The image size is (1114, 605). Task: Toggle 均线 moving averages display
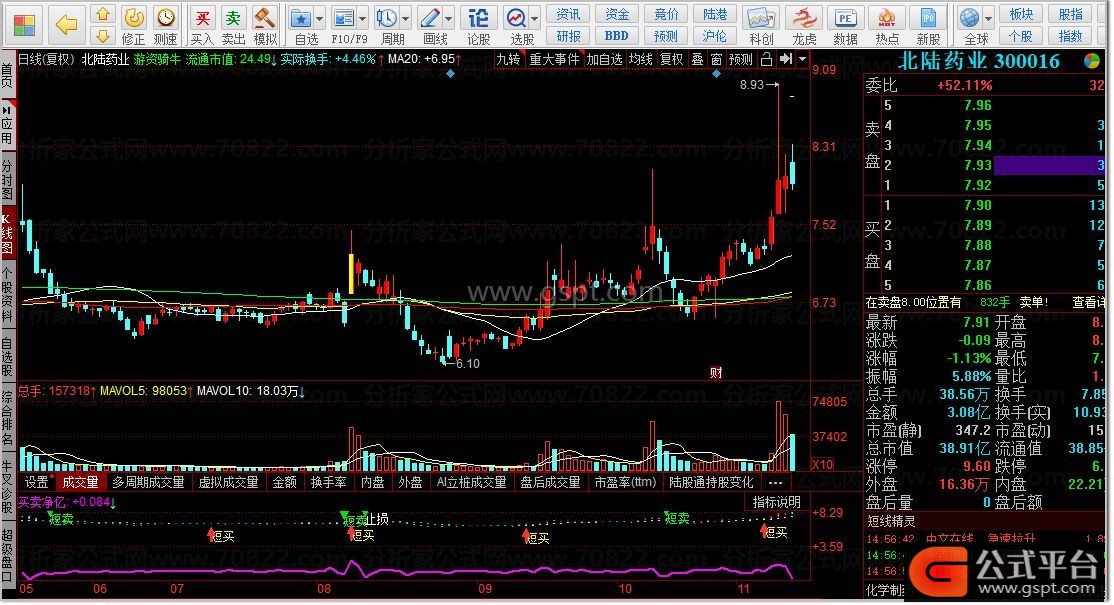tap(641, 60)
